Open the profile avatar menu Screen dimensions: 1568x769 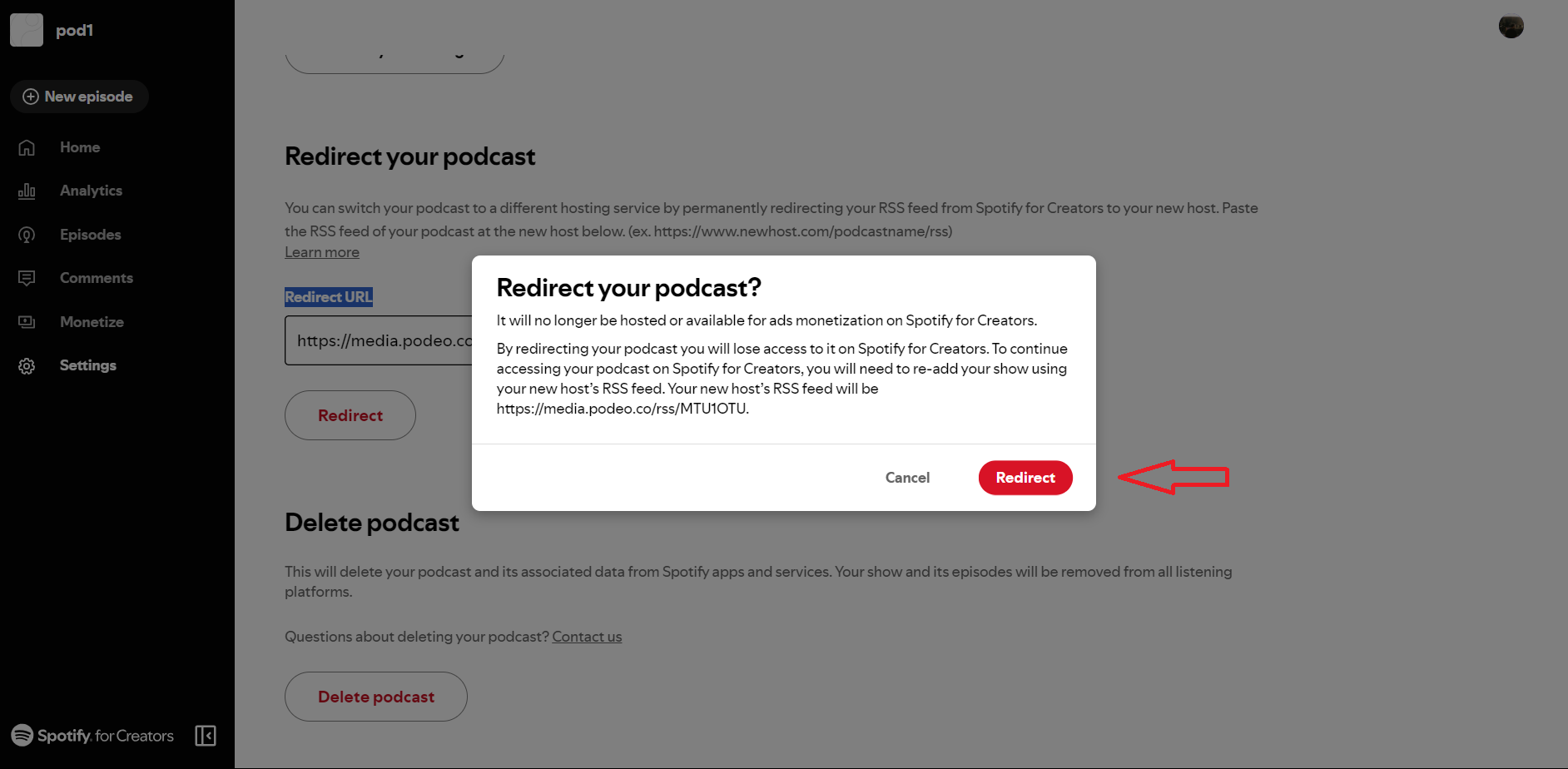pyautogui.click(x=1511, y=27)
